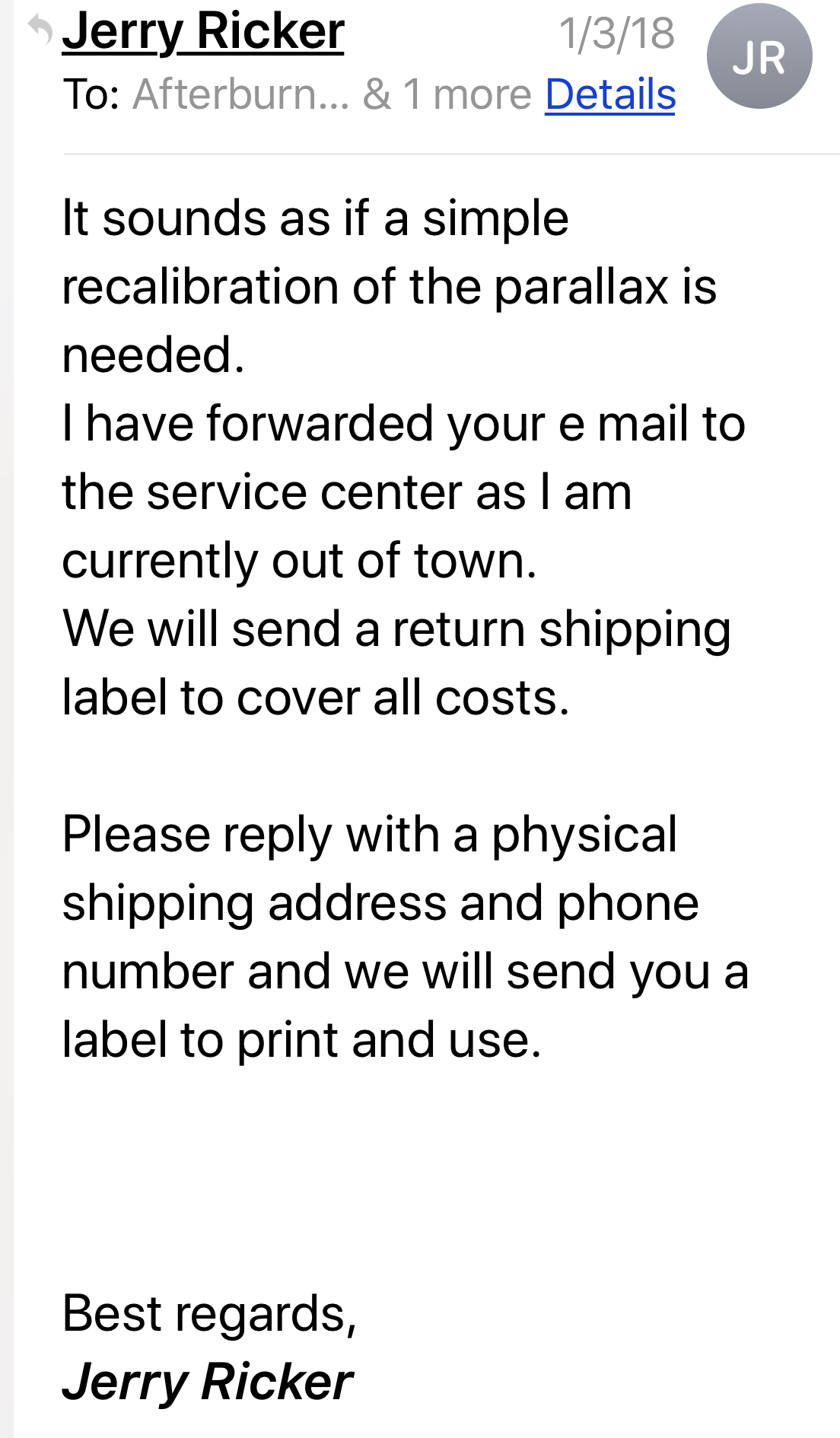Open the Details link
This screenshot has width=840, height=1438.
[610, 95]
